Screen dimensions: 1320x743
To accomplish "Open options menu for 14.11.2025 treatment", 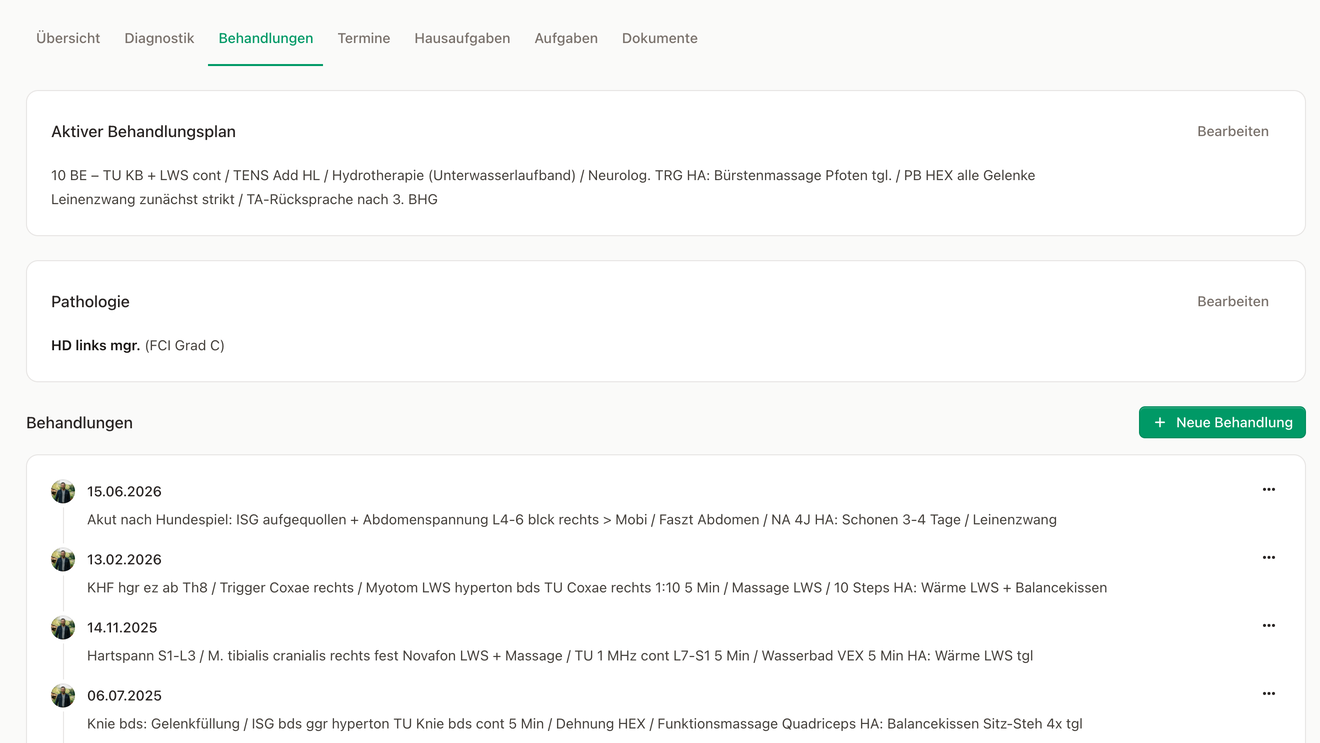I will (1268, 626).
